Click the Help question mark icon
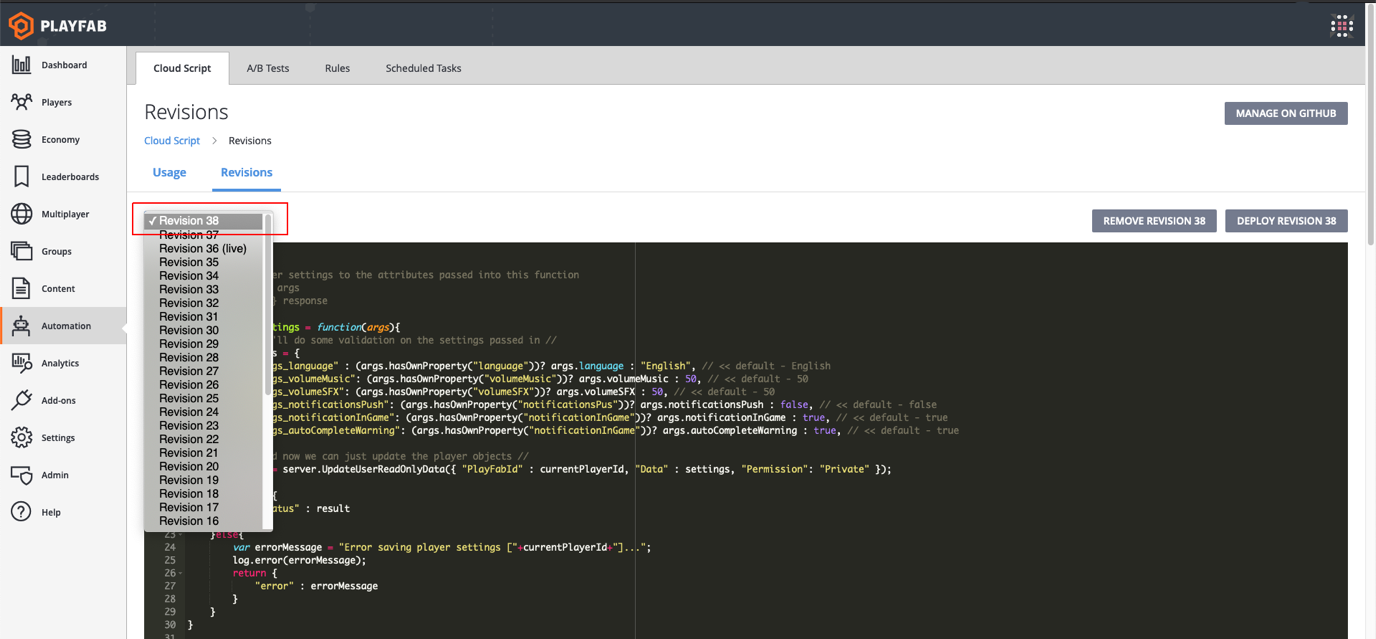This screenshot has height=639, width=1376. tap(21, 512)
